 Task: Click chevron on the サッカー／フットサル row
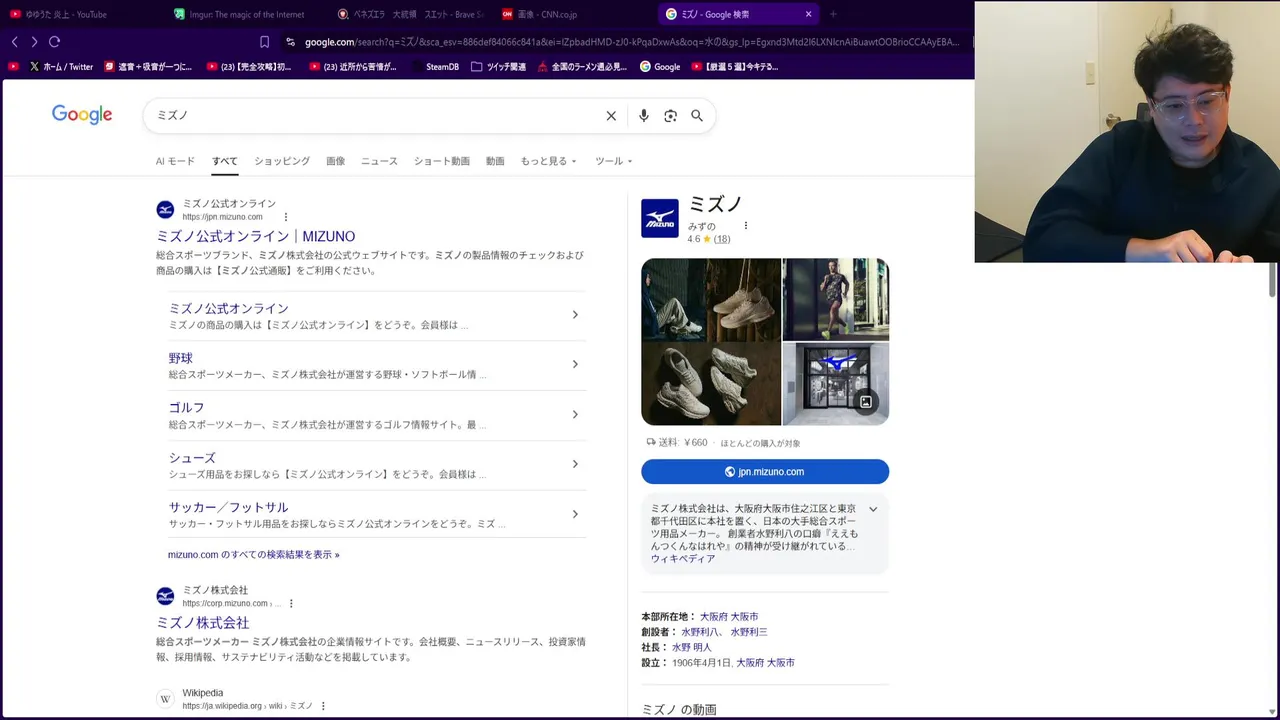575,514
